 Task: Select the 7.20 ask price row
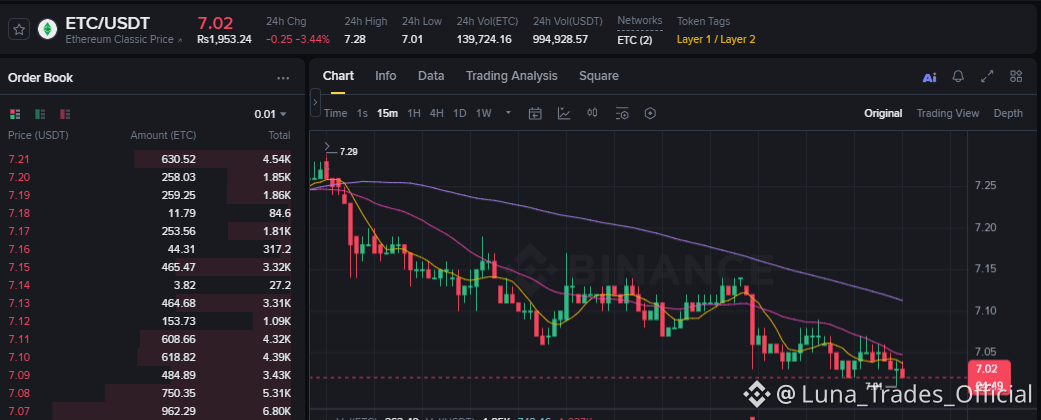tap(149, 177)
